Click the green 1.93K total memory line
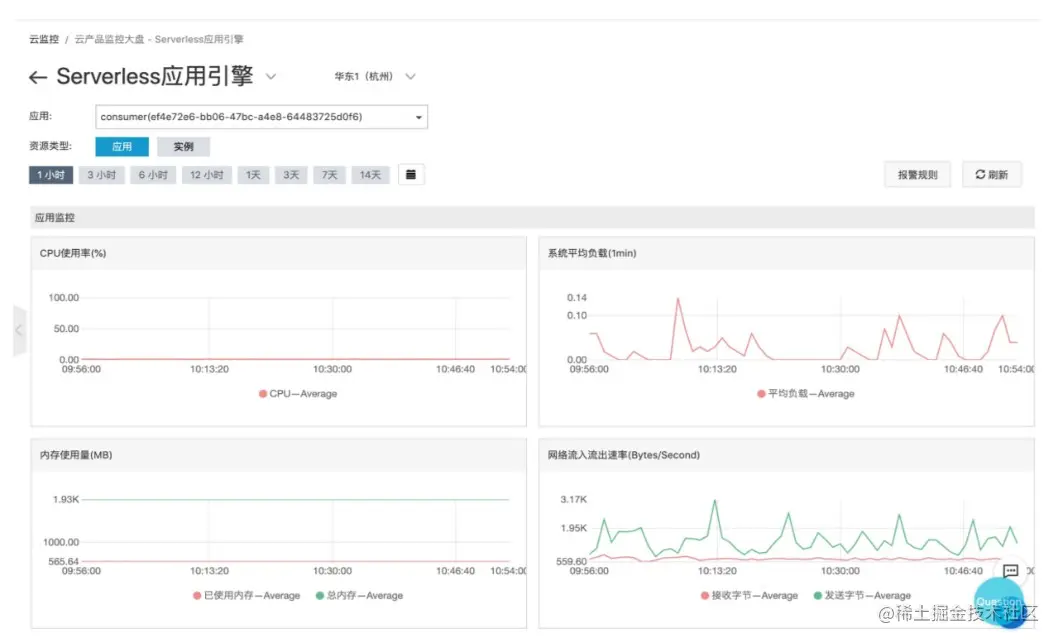 296,499
